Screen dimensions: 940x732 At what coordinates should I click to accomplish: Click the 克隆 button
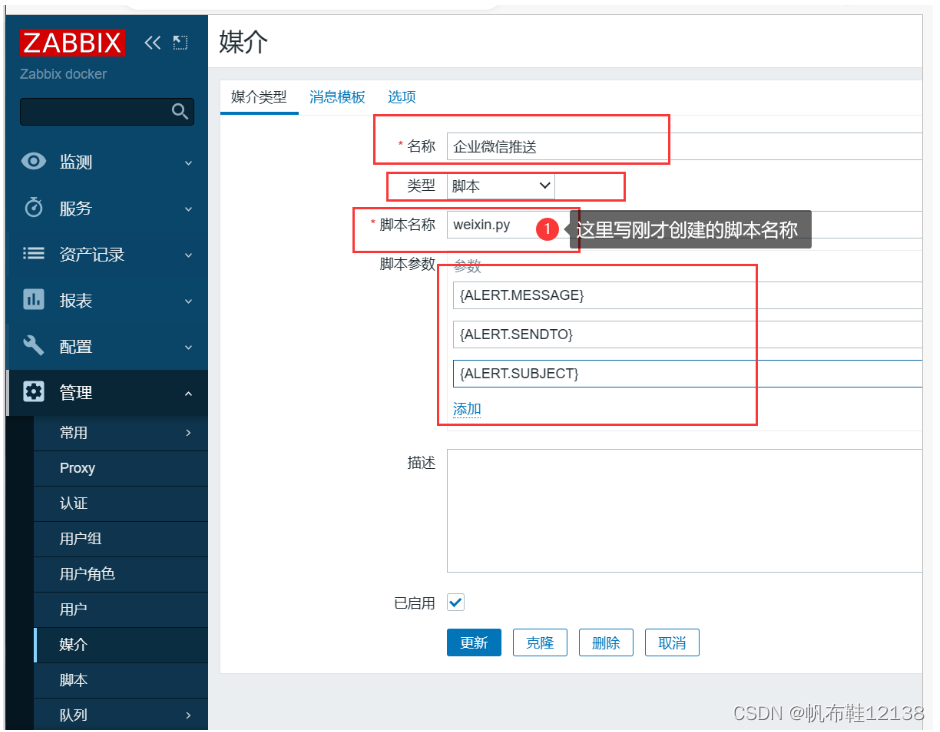[540, 643]
